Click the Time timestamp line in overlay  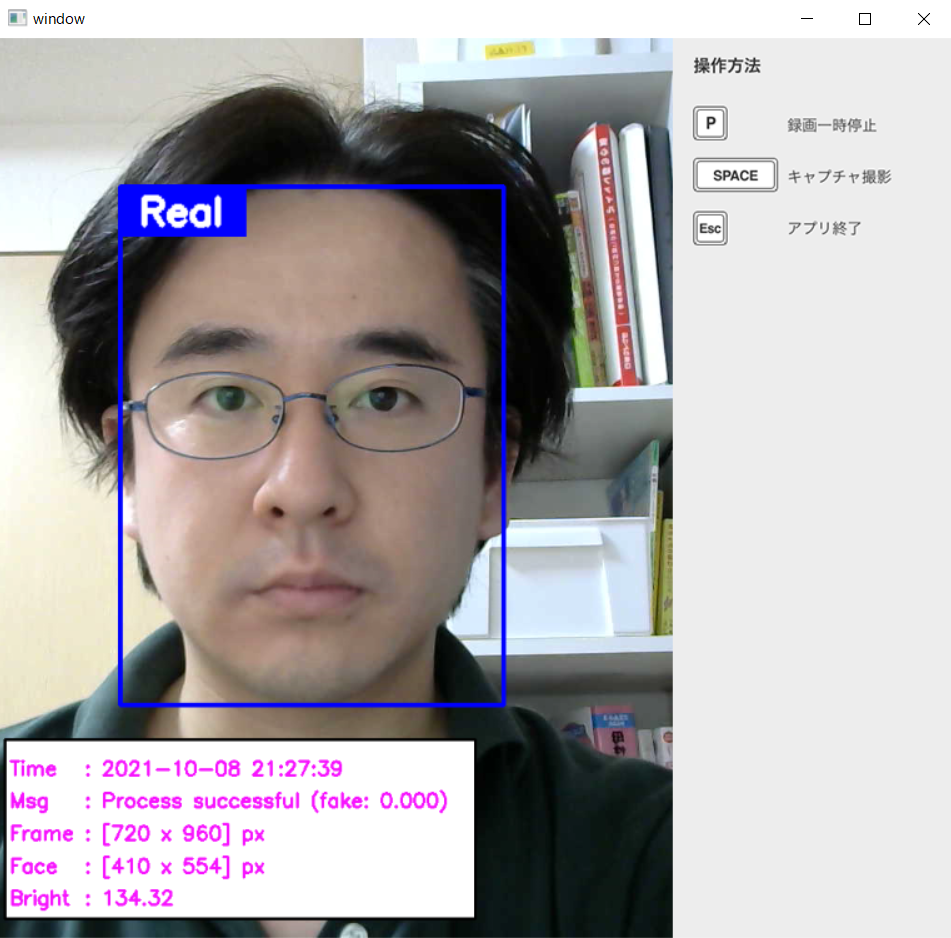tap(177, 769)
